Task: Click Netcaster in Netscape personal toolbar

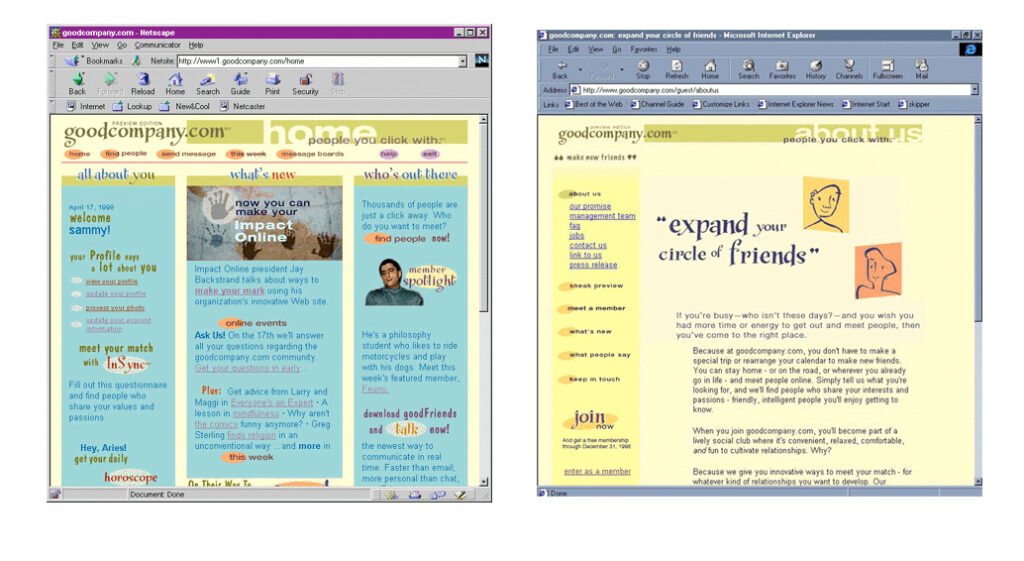Action: pyautogui.click(x=242, y=106)
